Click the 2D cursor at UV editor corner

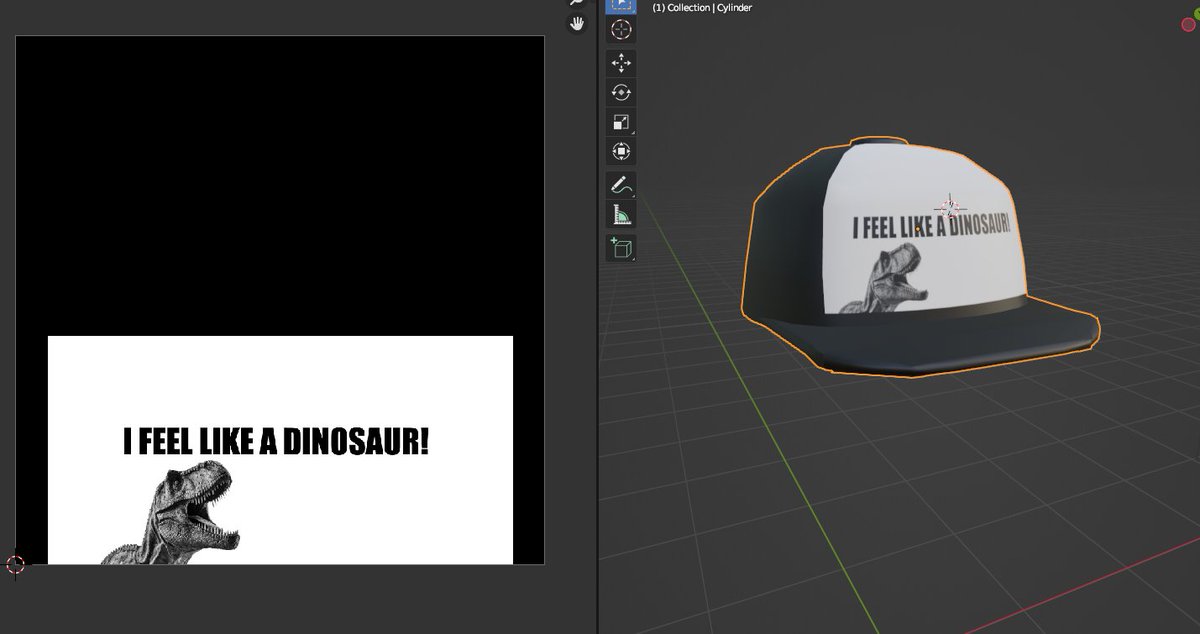point(15,564)
